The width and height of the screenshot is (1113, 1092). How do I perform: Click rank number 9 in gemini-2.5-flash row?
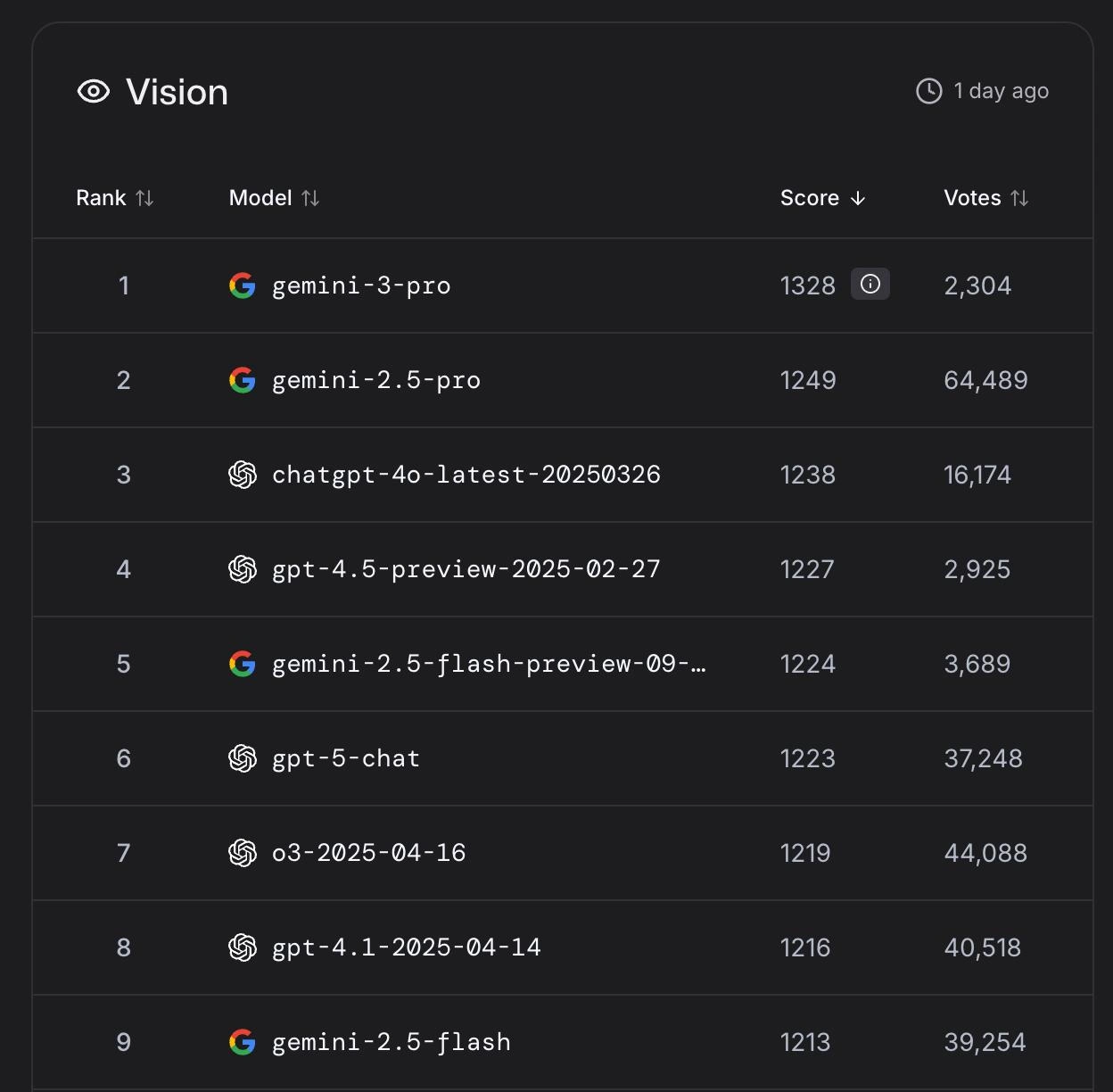point(124,1042)
